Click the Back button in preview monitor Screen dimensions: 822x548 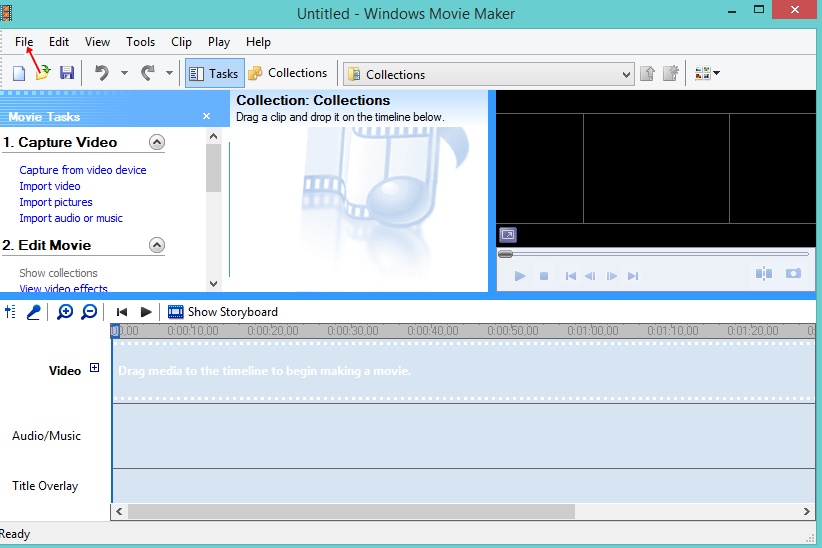571,276
